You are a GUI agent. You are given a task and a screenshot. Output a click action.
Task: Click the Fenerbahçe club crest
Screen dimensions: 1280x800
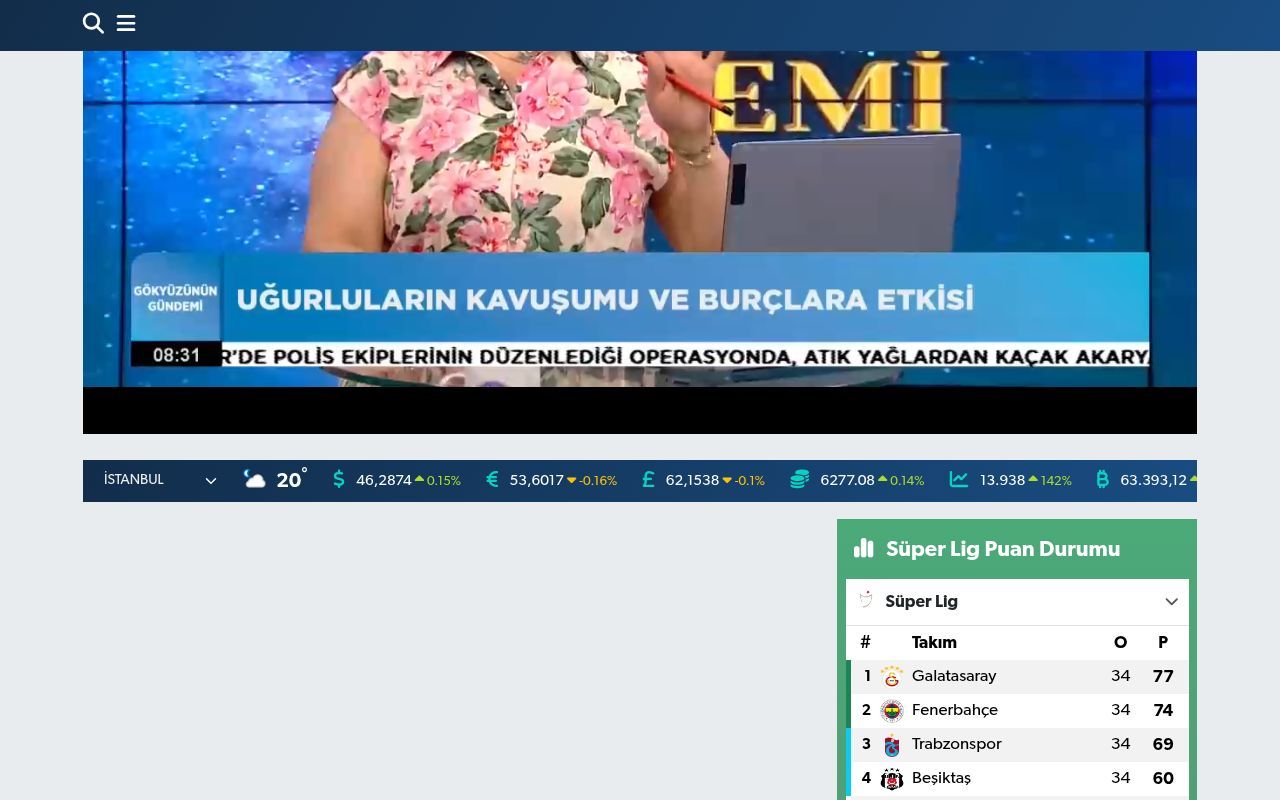[892, 711]
